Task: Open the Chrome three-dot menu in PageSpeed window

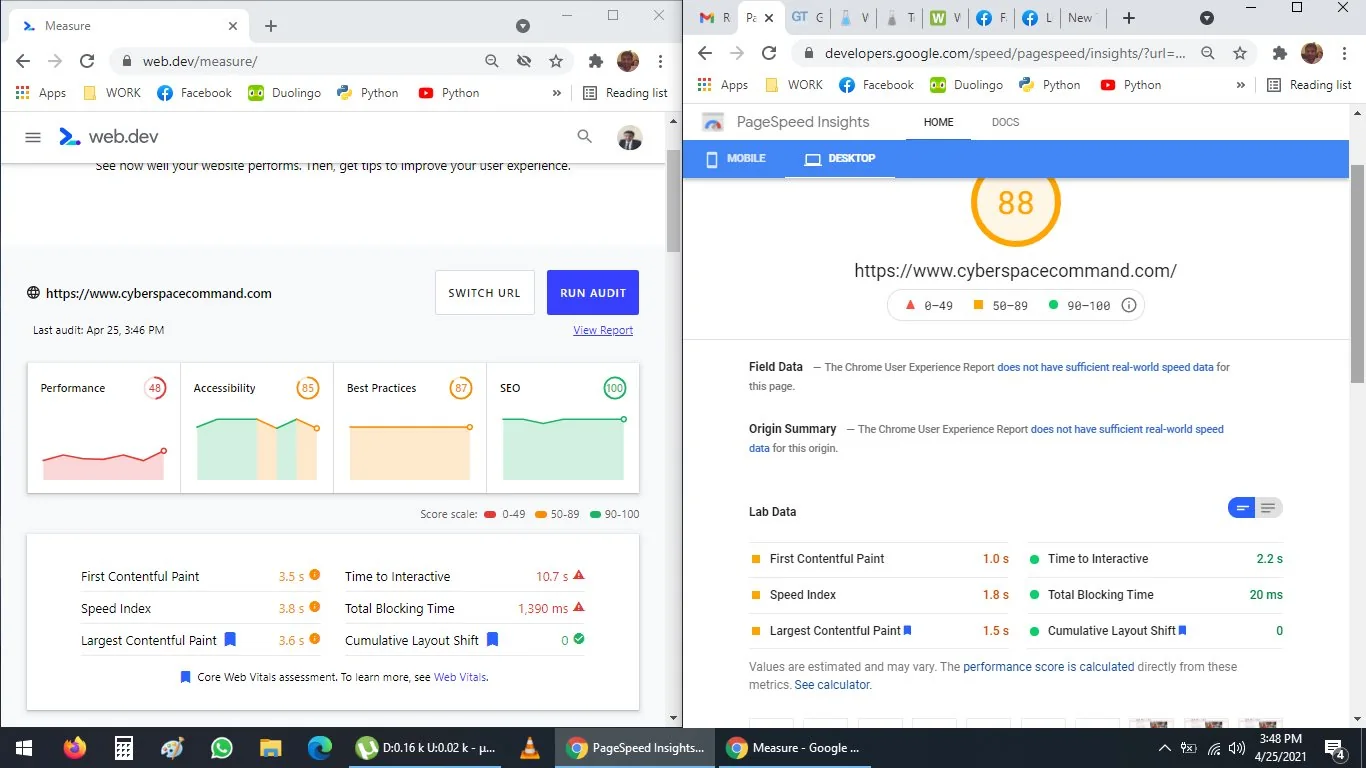Action: point(1342,53)
